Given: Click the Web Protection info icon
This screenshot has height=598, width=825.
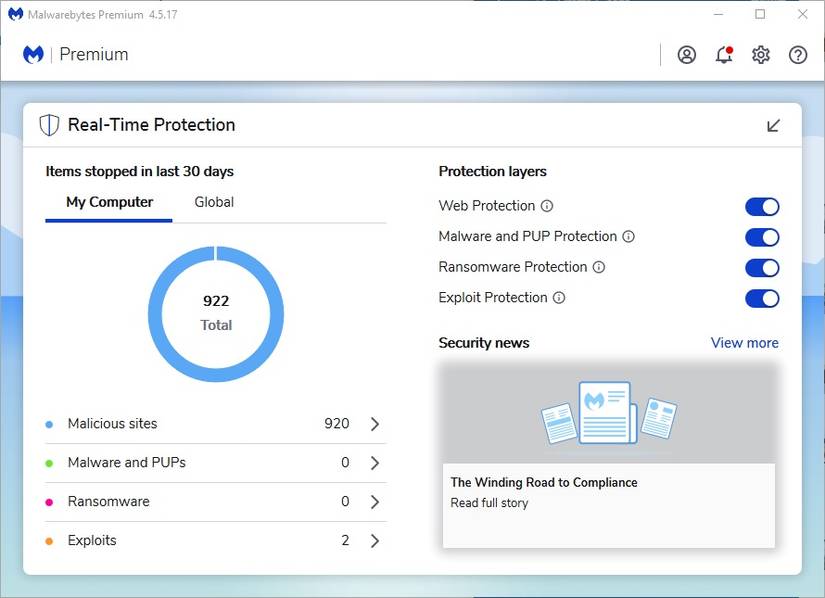Looking at the screenshot, I should pyautogui.click(x=547, y=206).
